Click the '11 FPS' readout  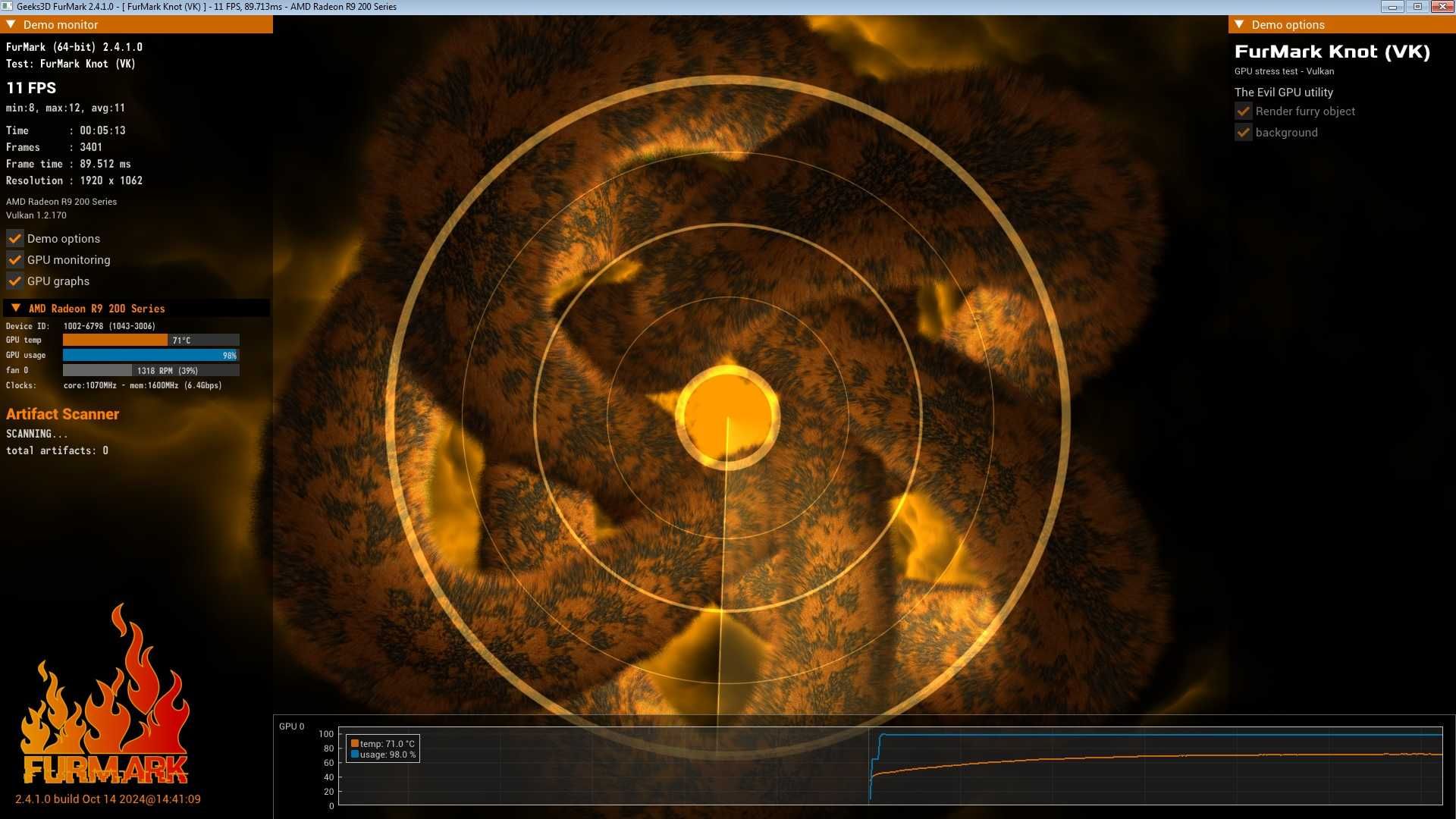pyautogui.click(x=31, y=88)
